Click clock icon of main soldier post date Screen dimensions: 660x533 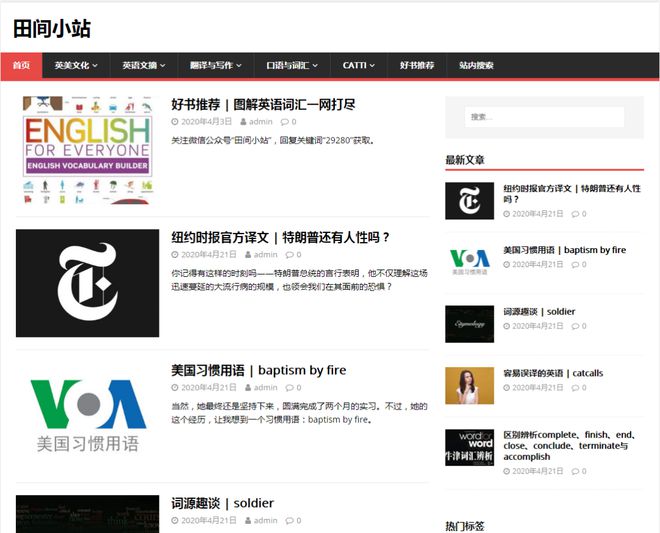[175, 520]
